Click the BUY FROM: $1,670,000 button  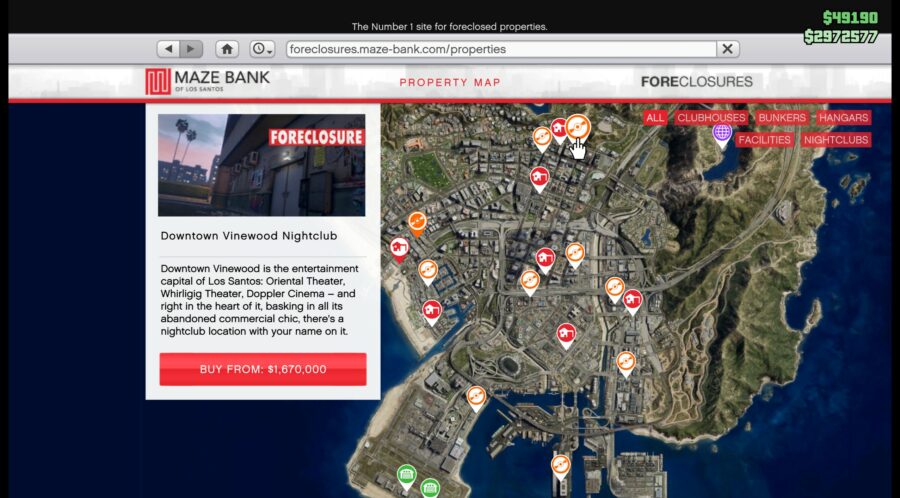click(x=263, y=369)
